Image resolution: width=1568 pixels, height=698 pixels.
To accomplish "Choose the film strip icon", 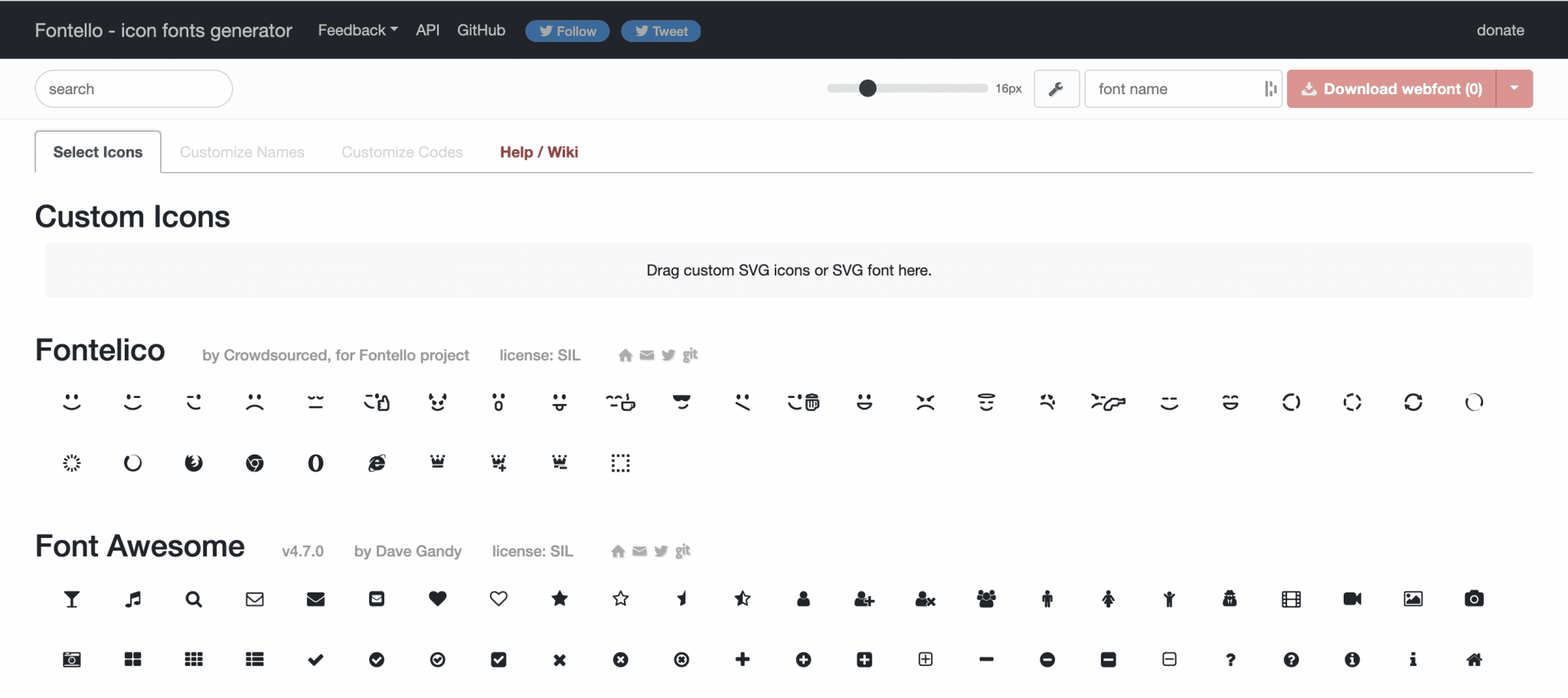I will pos(1291,599).
